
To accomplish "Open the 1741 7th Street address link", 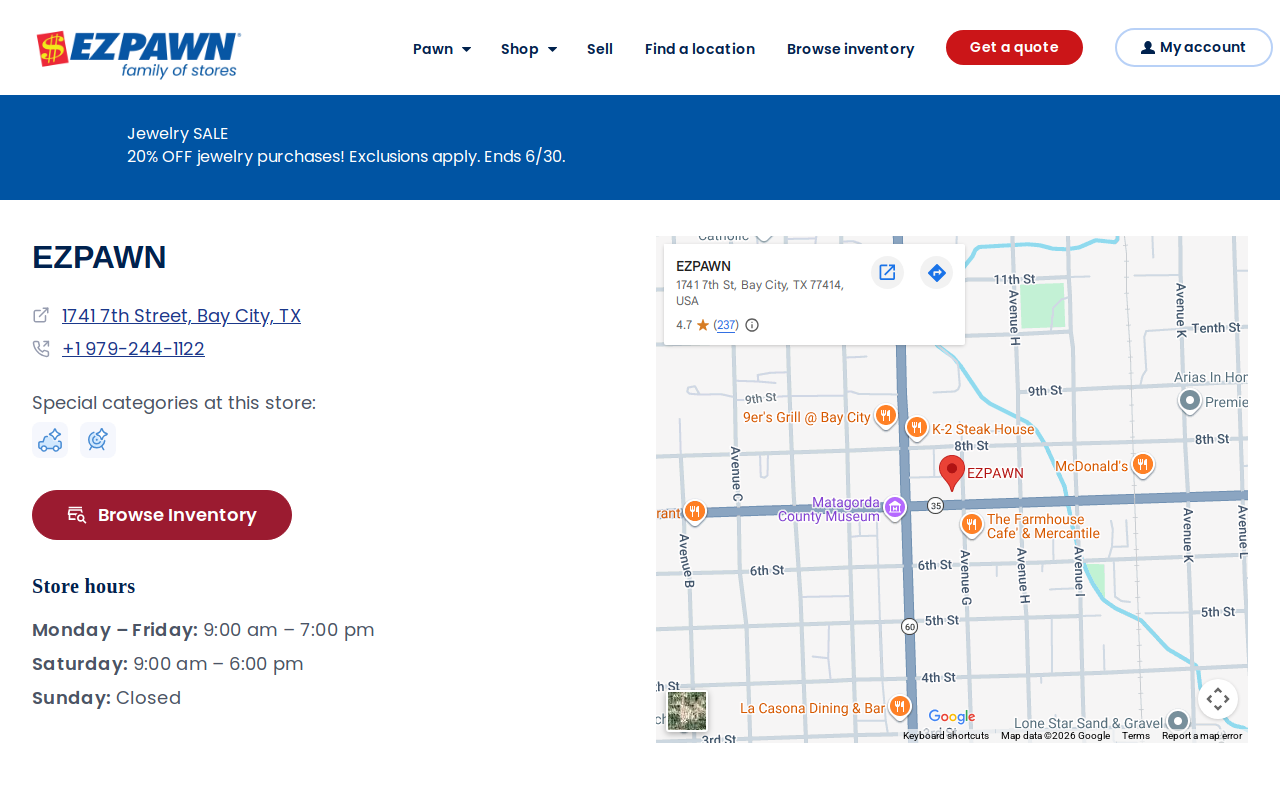I will [181, 316].
